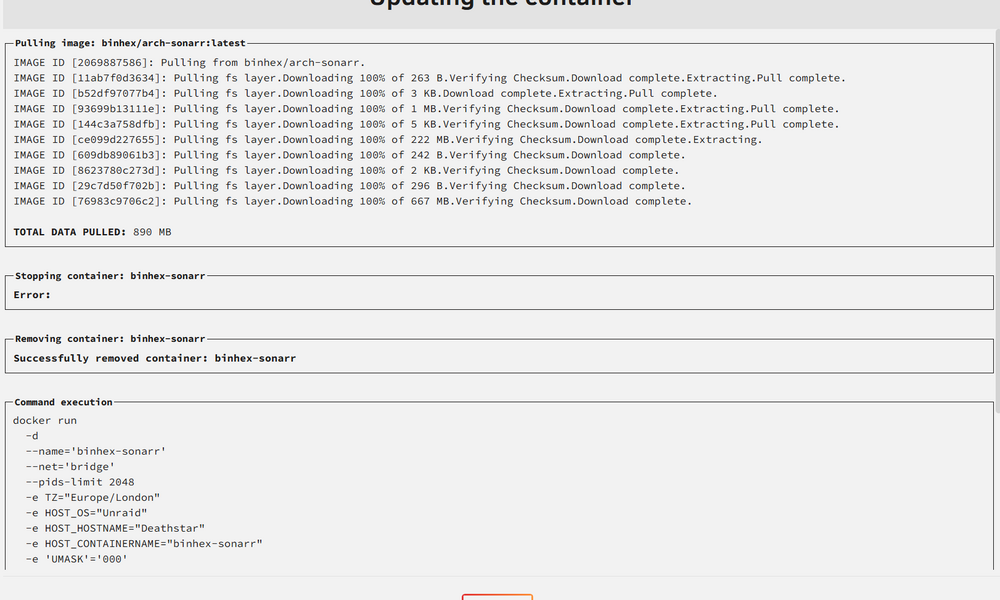Click the 'Command execution' heading
Image resolution: width=1000 pixels, height=600 pixels.
pyautogui.click(x=63, y=402)
